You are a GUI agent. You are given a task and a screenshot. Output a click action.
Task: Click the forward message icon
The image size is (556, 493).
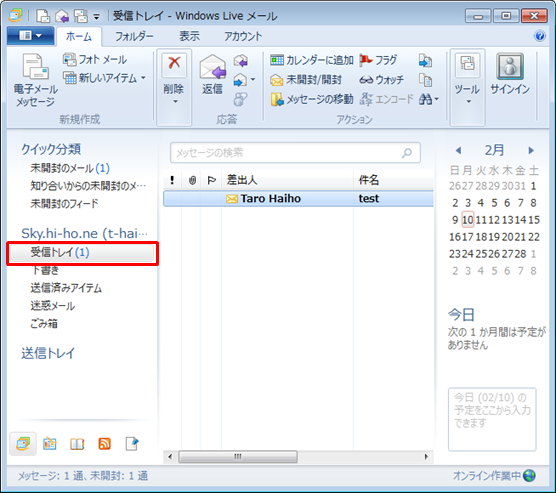[x=240, y=80]
